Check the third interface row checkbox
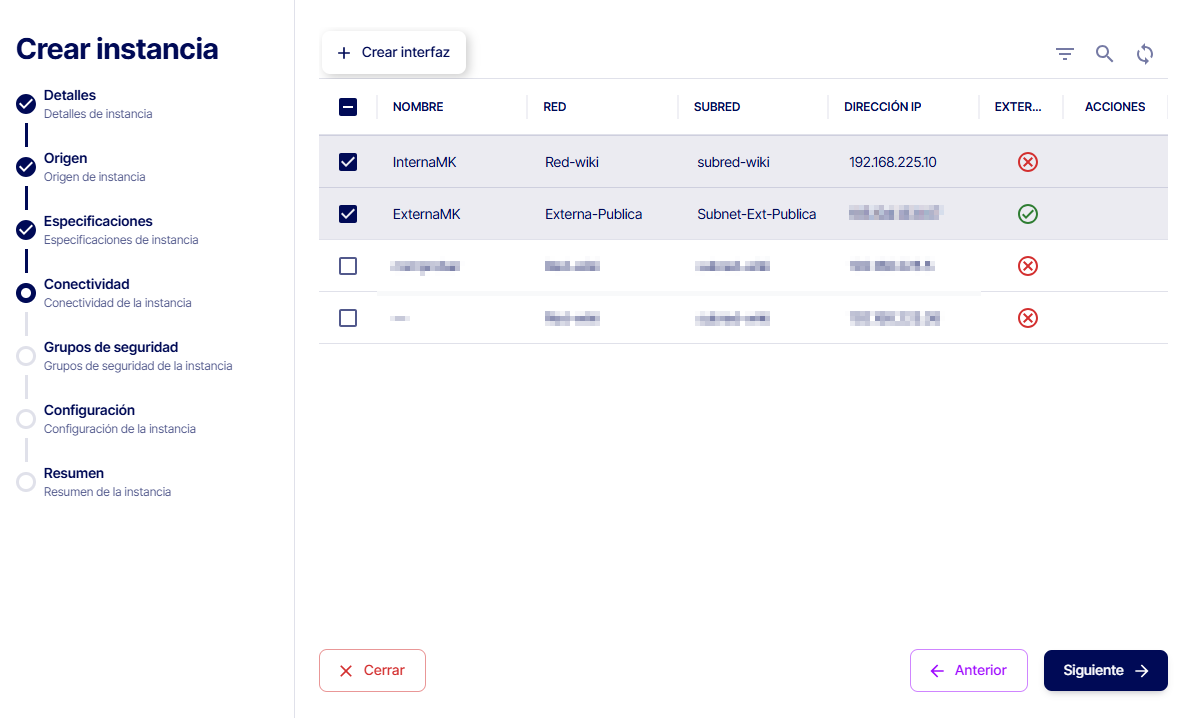The image size is (1187, 718). [348, 266]
